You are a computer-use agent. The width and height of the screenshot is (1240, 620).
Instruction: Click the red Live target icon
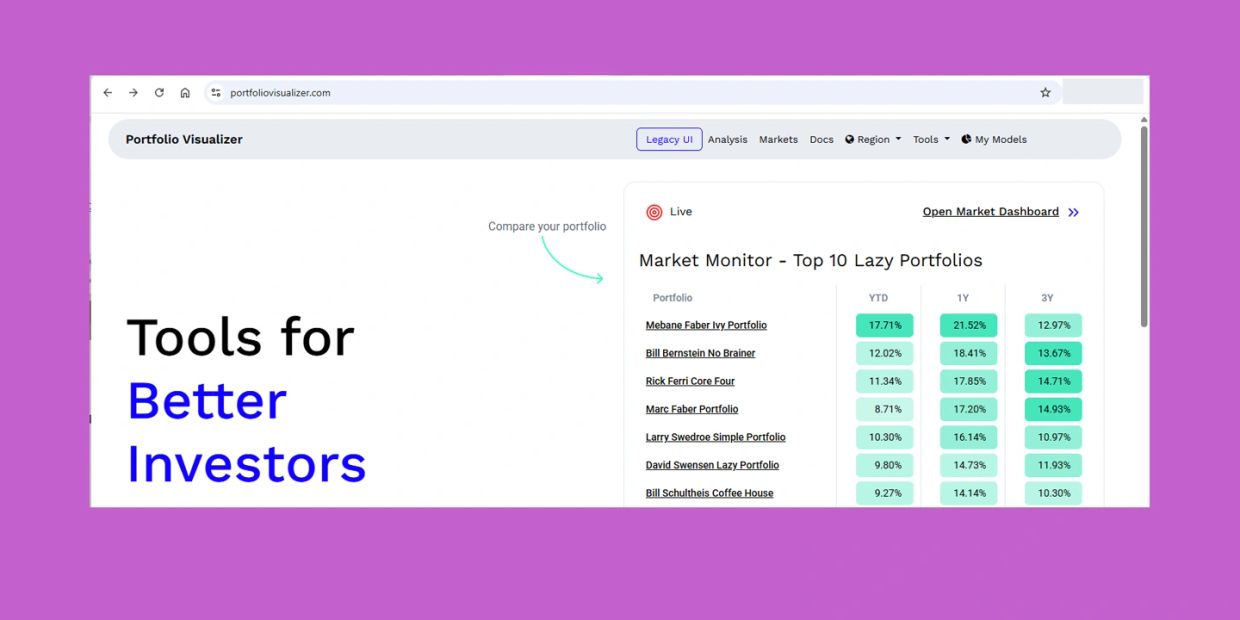(x=654, y=212)
